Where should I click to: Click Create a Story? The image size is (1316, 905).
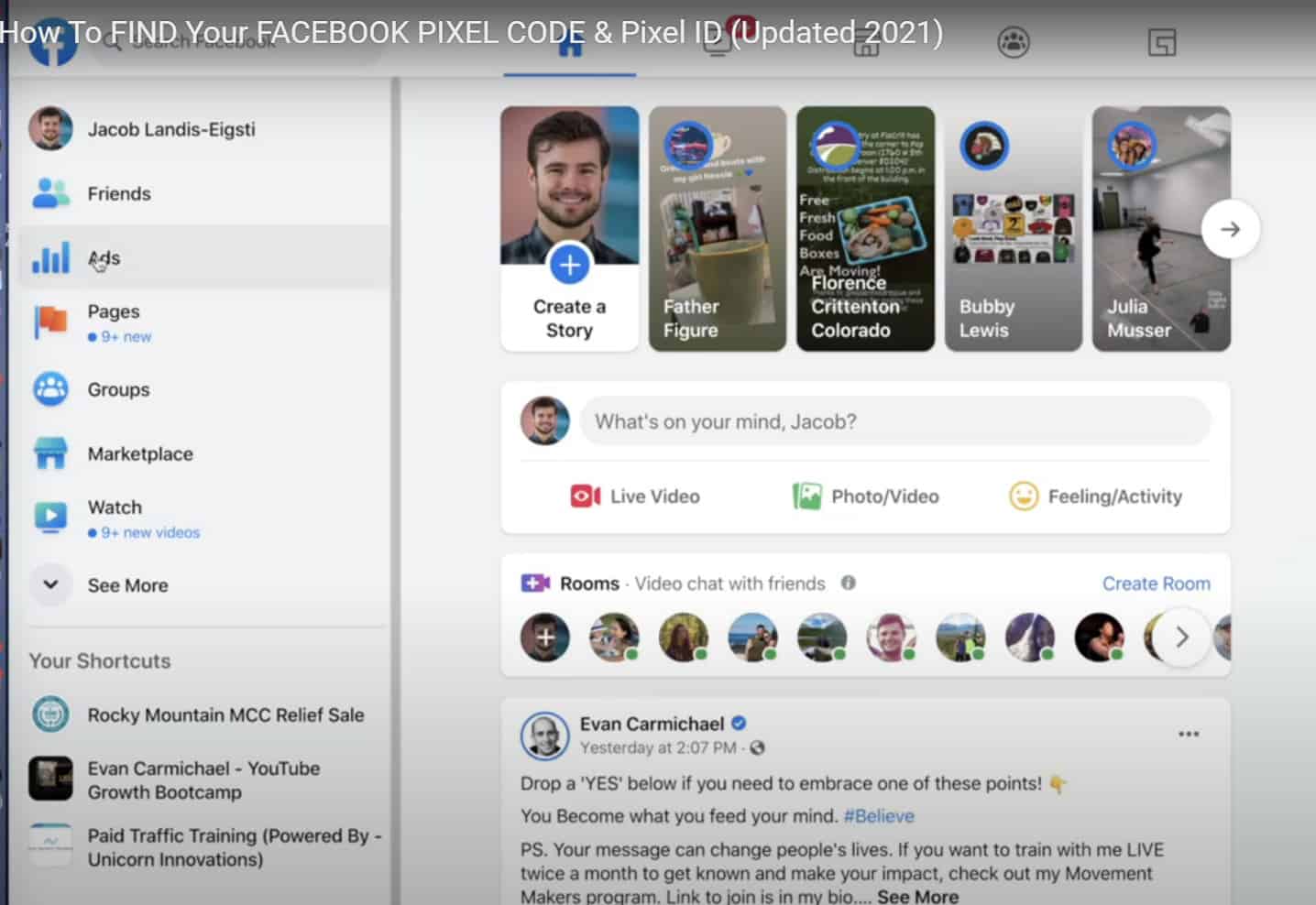tap(570, 266)
